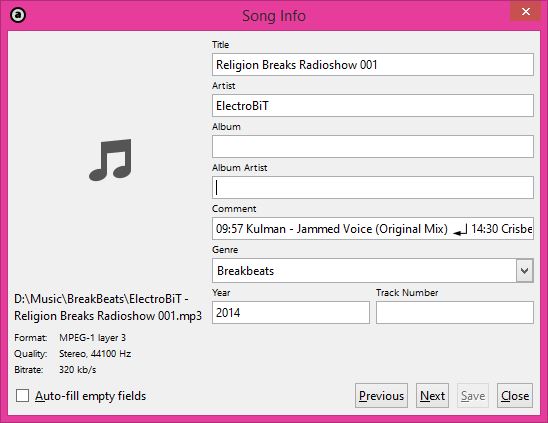Click the Title field with Religion Breaks
548x423 pixels.
coord(373,65)
